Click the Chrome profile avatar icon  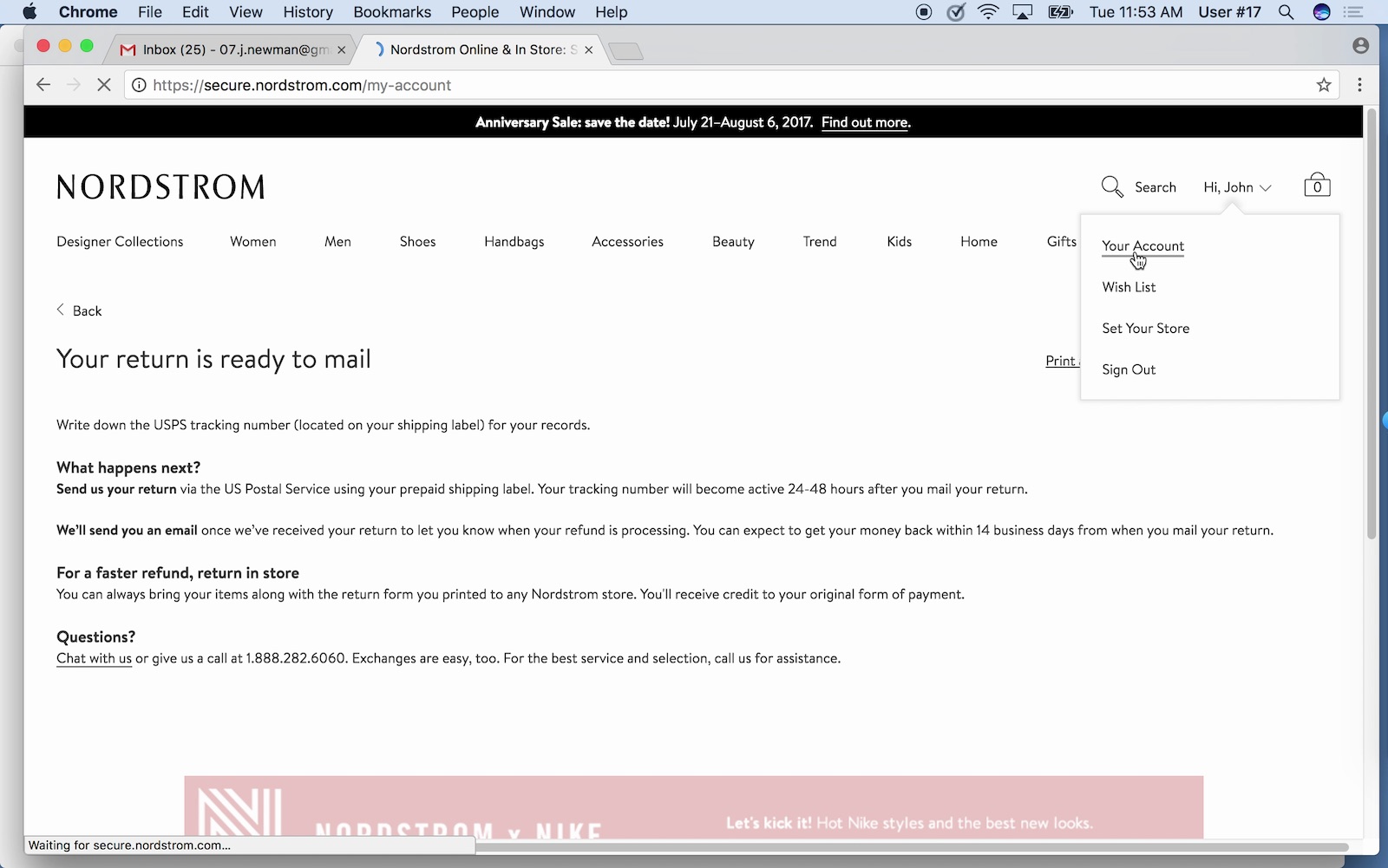(x=1360, y=46)
